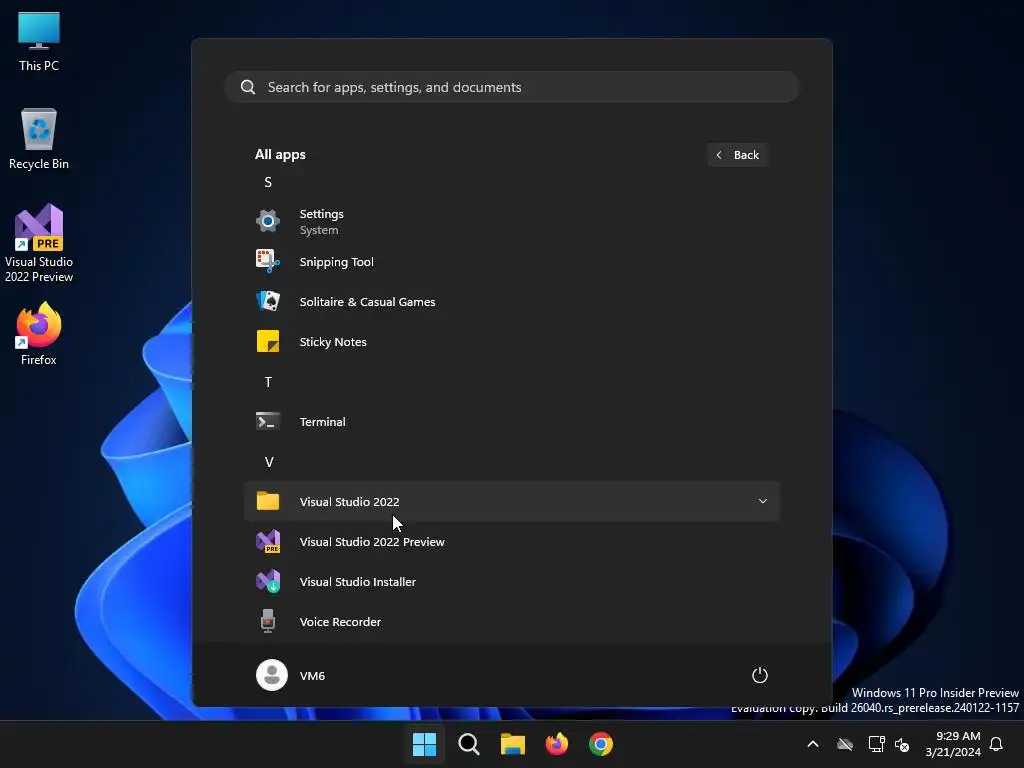Jump to letter V section header
The height and width of the screenshot is (768, 1024).
(x=268, y=462)
